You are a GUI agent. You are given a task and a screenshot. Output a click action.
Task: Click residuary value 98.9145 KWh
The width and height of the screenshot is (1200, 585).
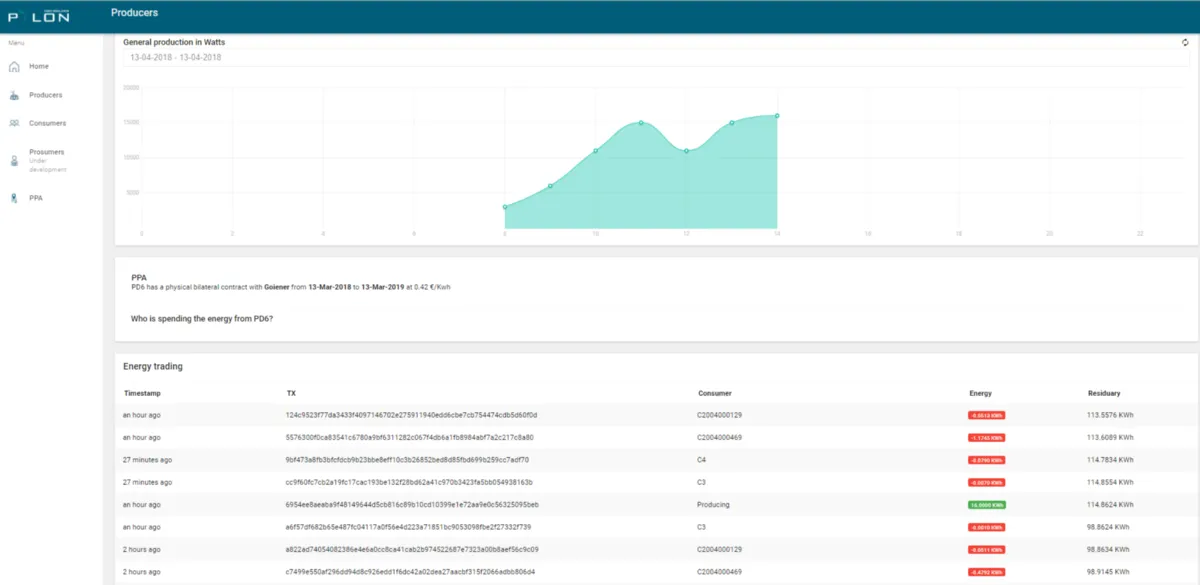click(x=1108, y=572)
